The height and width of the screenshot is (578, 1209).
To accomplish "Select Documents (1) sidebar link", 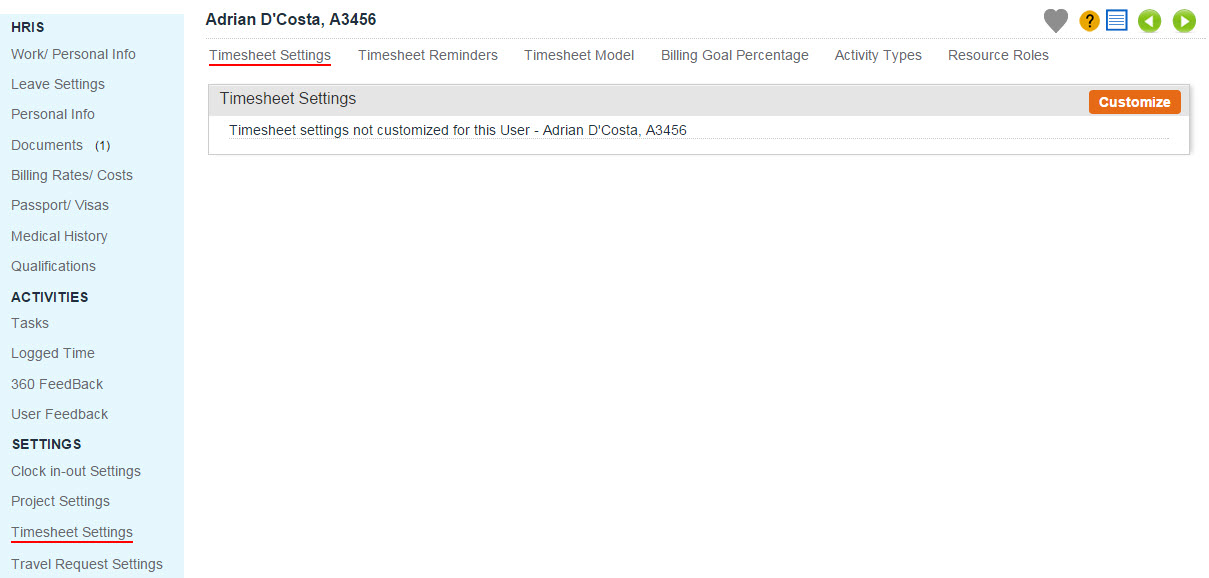I will tap(60, 145).
